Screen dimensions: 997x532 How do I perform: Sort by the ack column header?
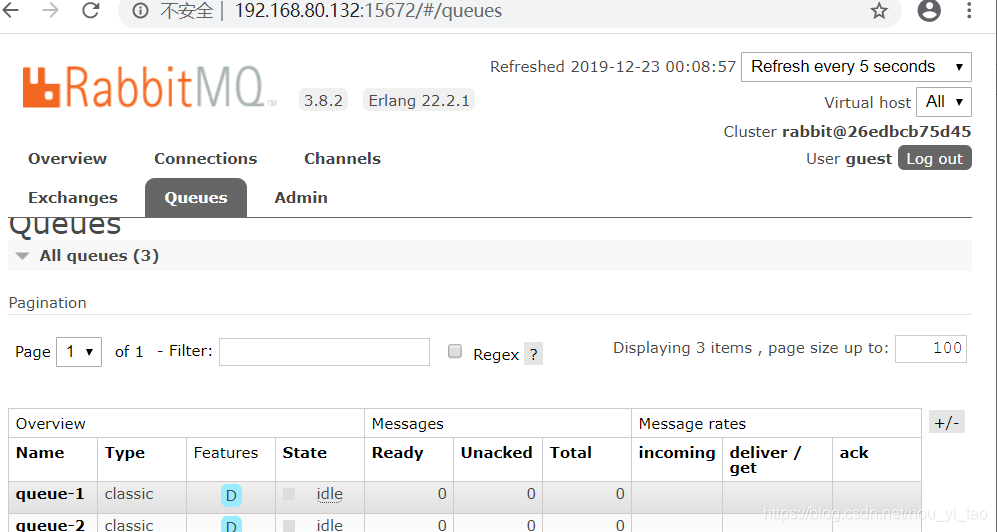[x=853, y=453]
